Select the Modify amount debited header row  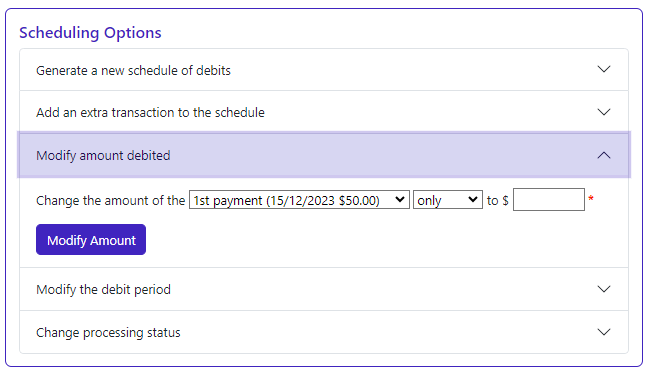pyautogui.click(x=324, y=155)
